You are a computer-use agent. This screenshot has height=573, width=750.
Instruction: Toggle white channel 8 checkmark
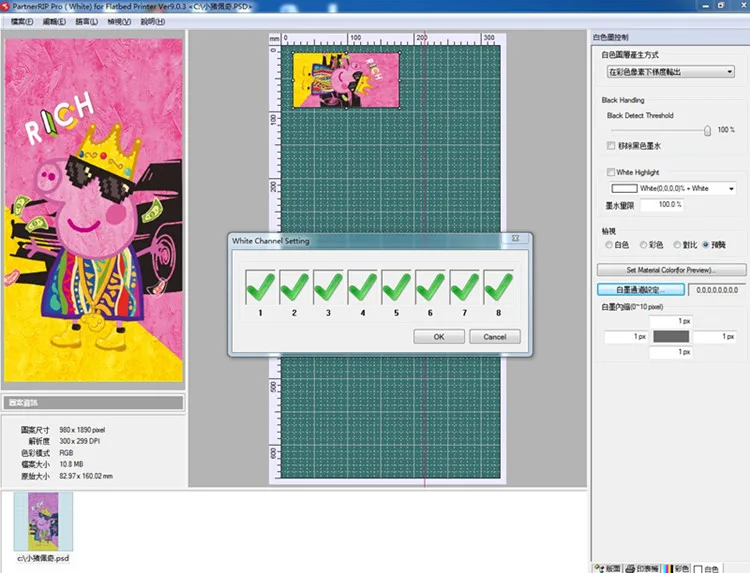pos(498,287)
